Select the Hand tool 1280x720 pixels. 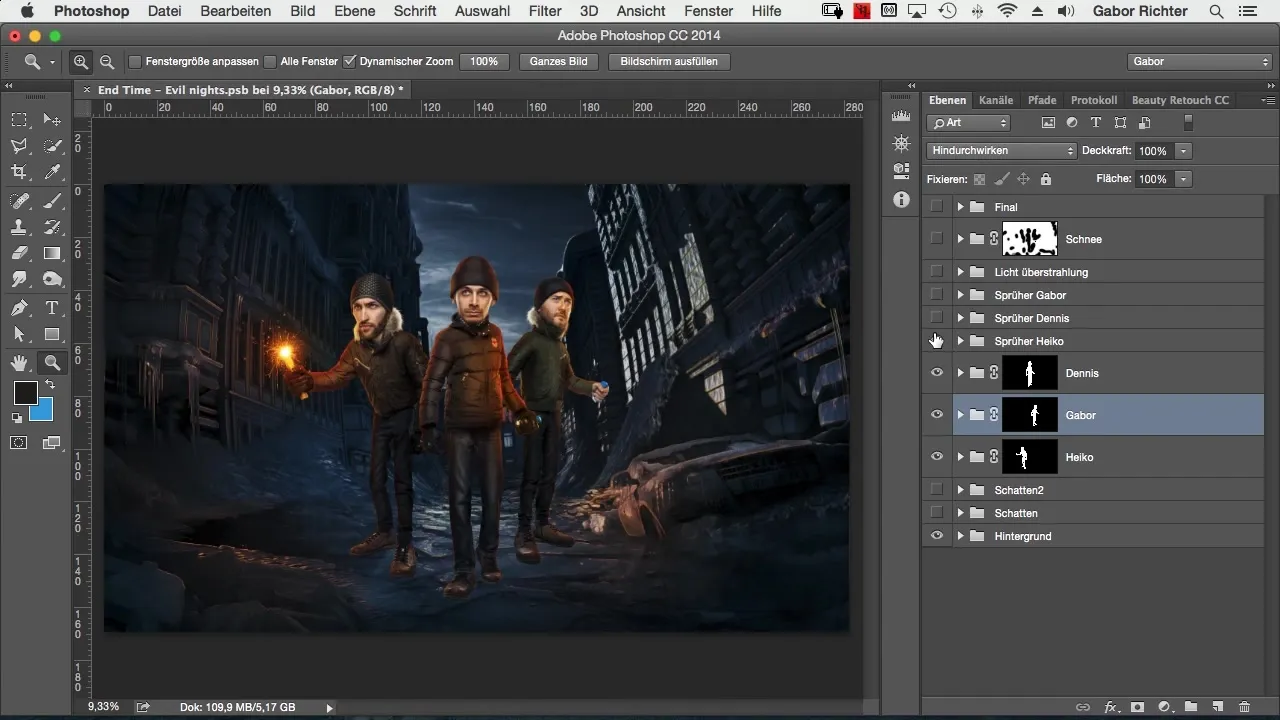coord(19,362)
